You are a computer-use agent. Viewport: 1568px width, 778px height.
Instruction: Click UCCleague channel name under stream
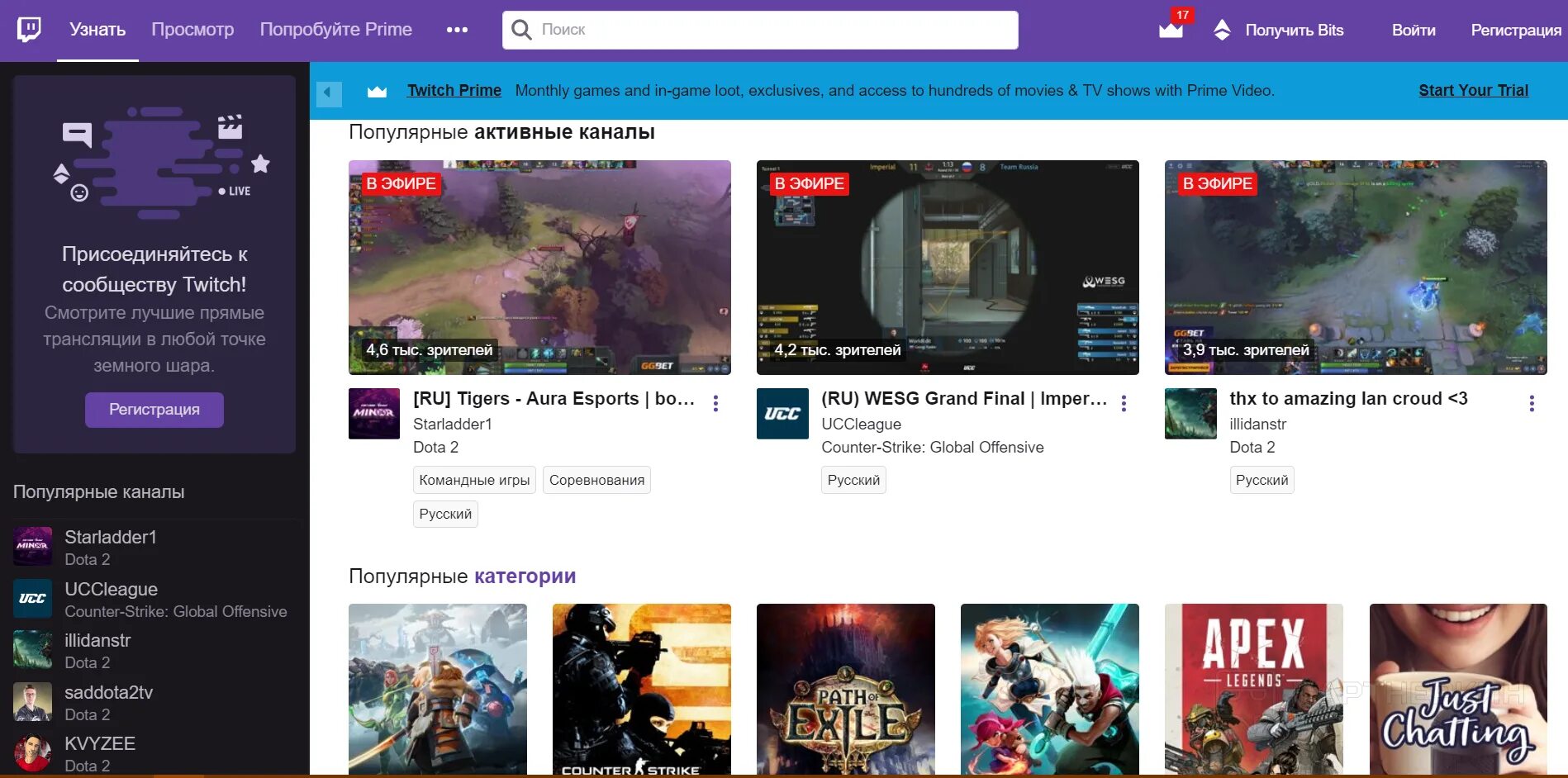pos(861,425)
